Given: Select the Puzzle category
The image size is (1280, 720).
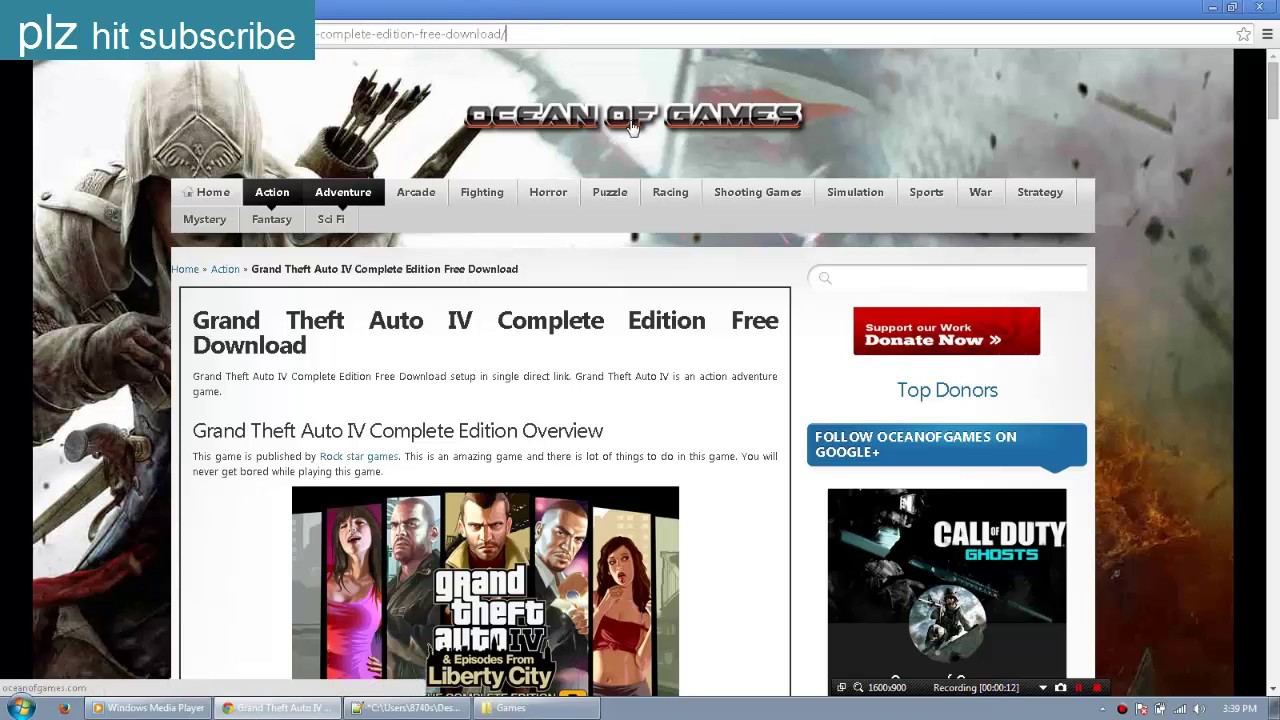Looking at the screenshot, I should point(610,192).
